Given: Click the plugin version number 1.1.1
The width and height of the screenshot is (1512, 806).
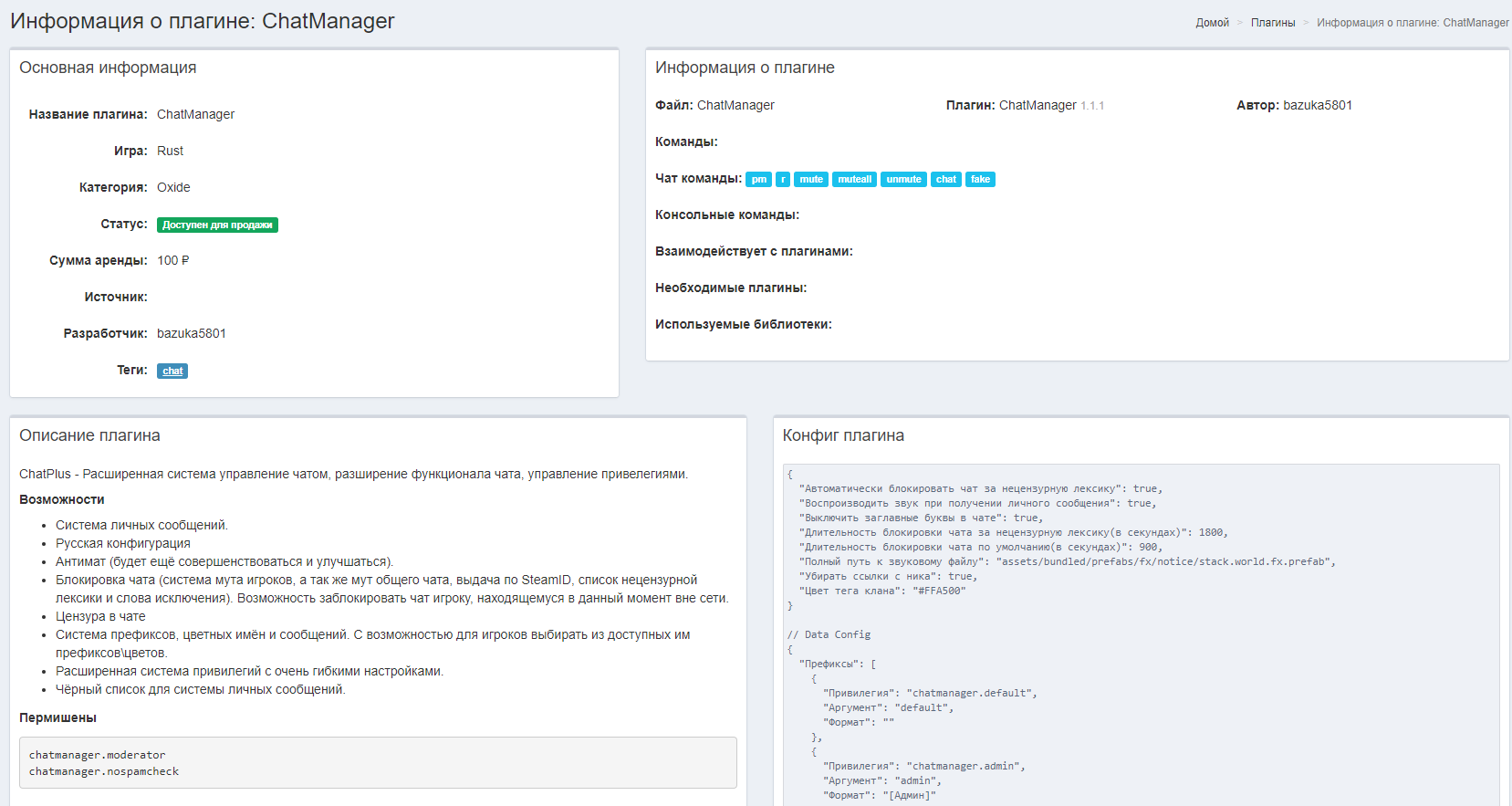Looking at the screenshot, I should 1092,106.
